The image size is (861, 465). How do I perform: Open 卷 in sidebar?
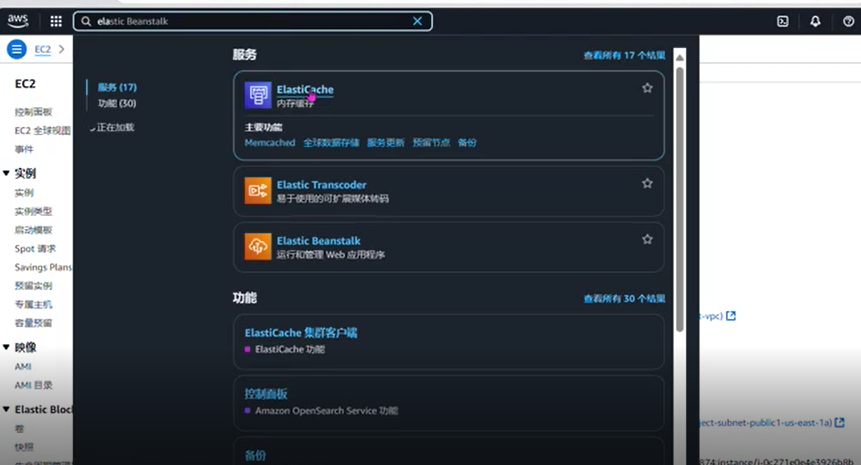point(19,429)
